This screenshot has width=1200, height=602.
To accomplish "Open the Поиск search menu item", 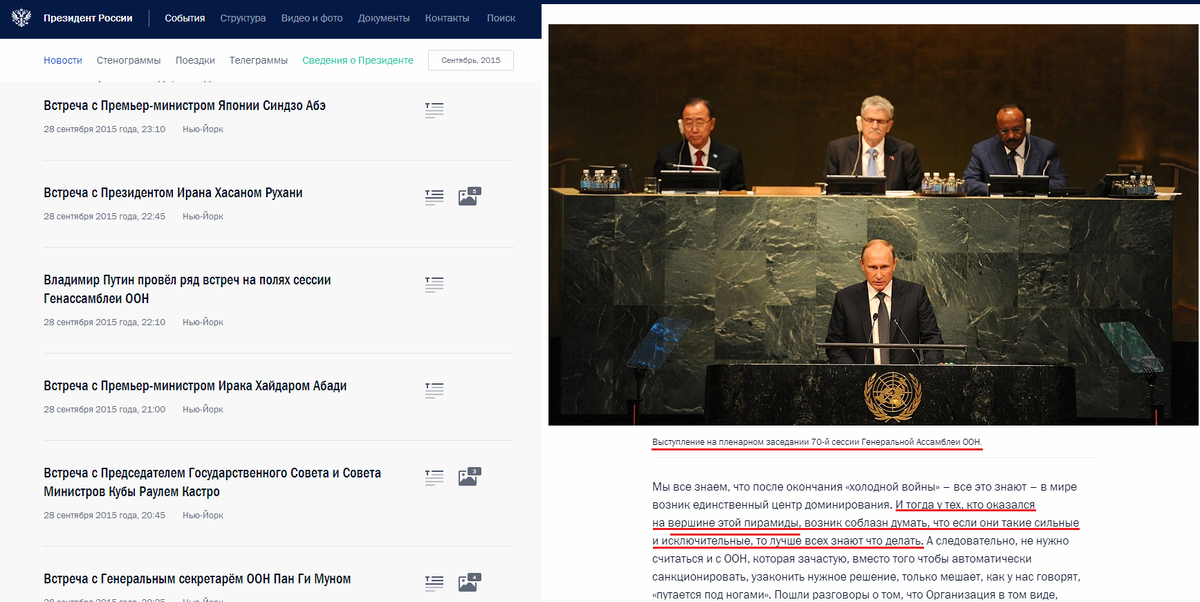I will [501, 18].
